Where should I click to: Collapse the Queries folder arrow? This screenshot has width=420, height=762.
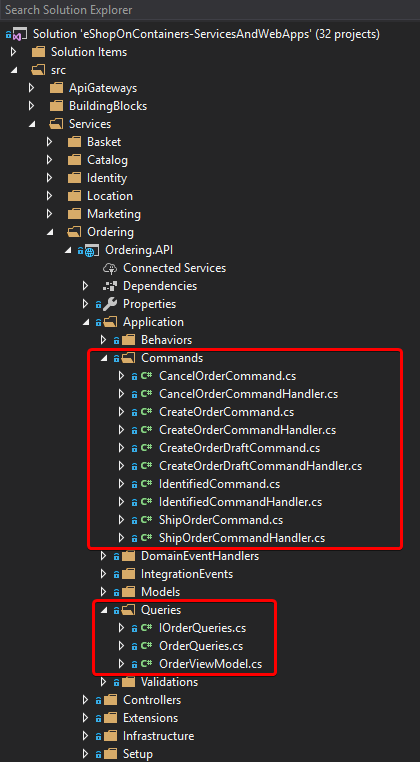click(103, 610)
